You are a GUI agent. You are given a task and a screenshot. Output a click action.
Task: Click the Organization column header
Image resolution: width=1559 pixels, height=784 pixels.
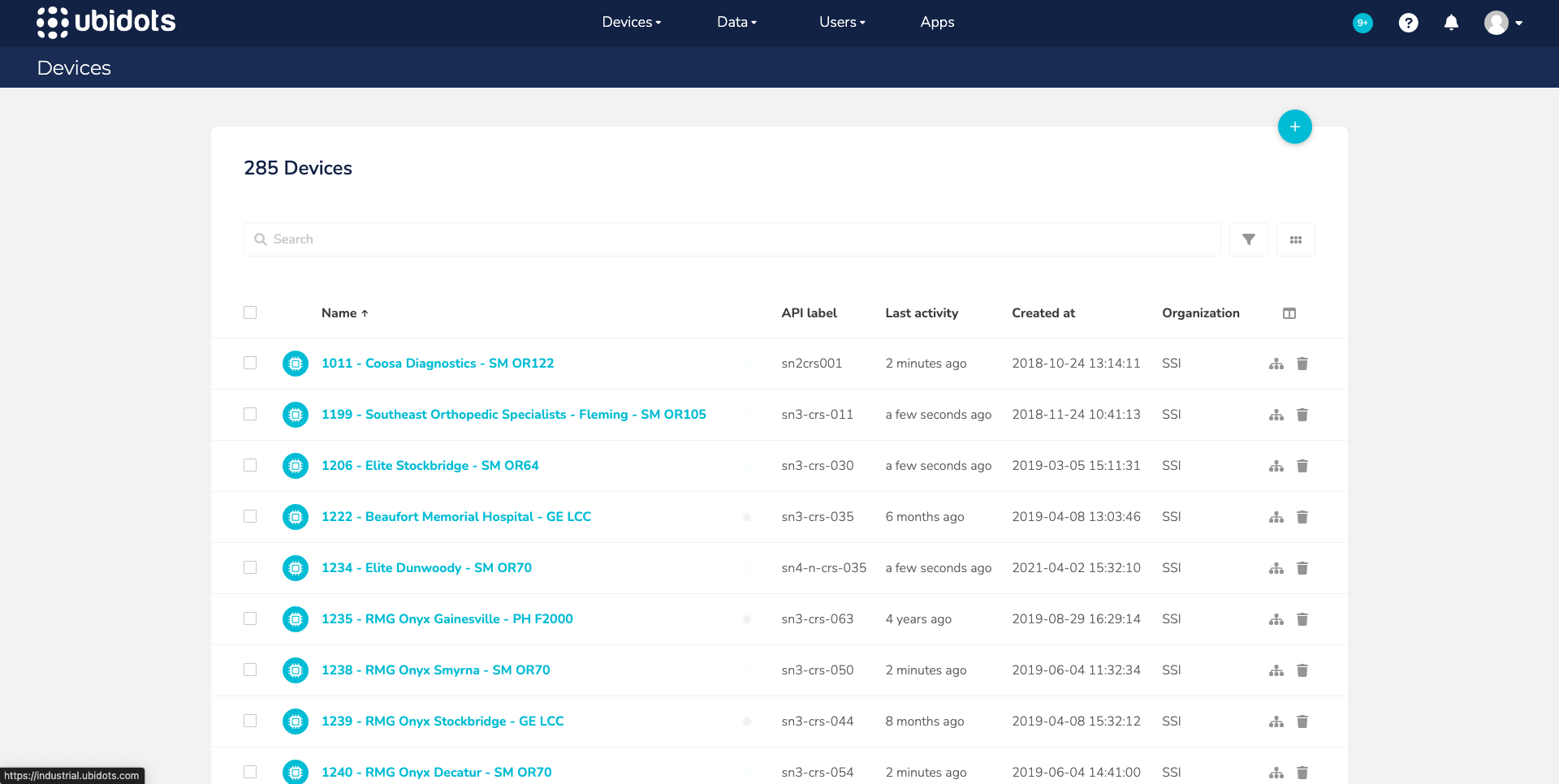[x=1201, y=313]
